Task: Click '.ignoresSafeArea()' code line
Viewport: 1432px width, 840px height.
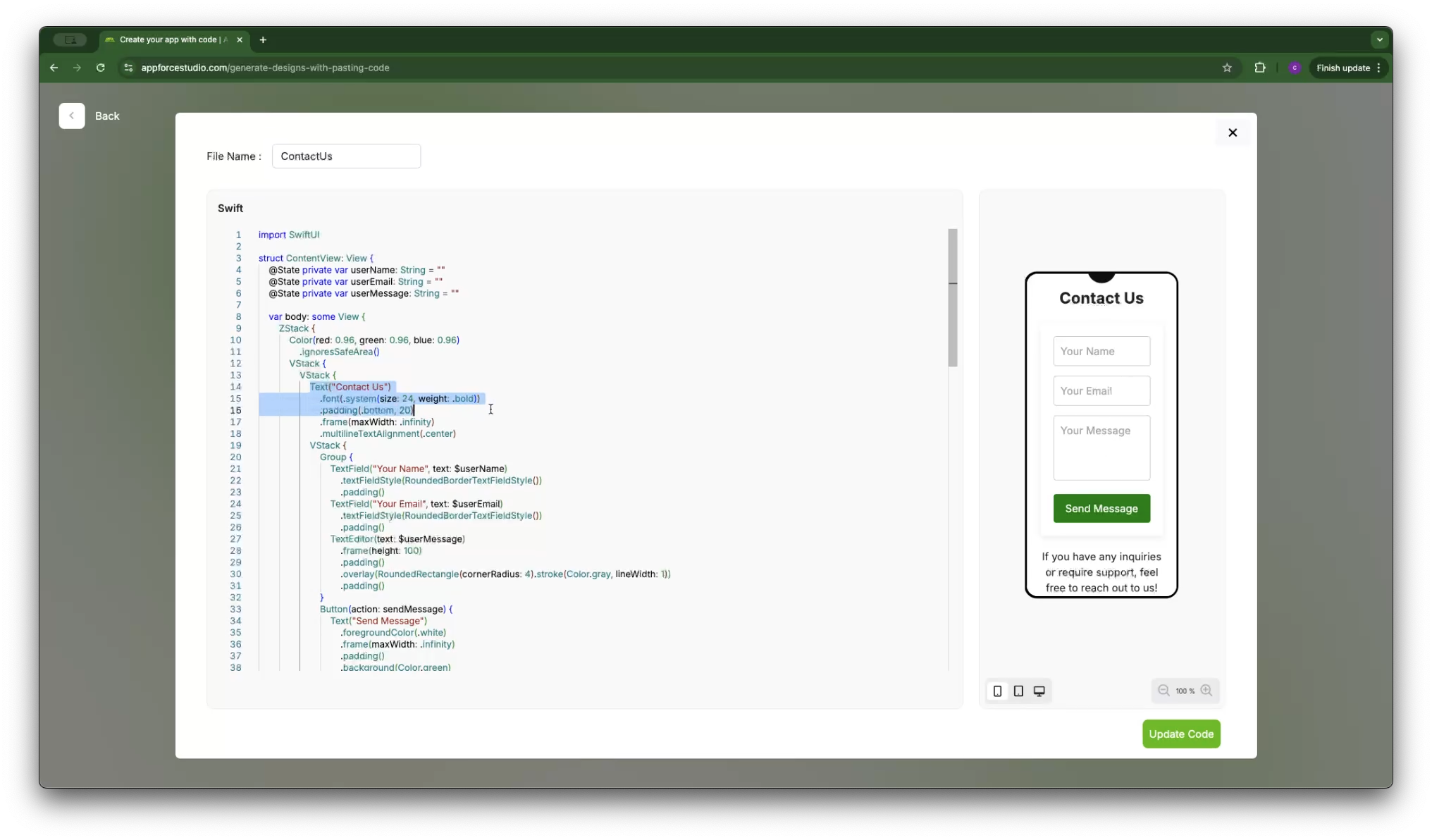Action: pyautogui.click(x=339, y=352)
